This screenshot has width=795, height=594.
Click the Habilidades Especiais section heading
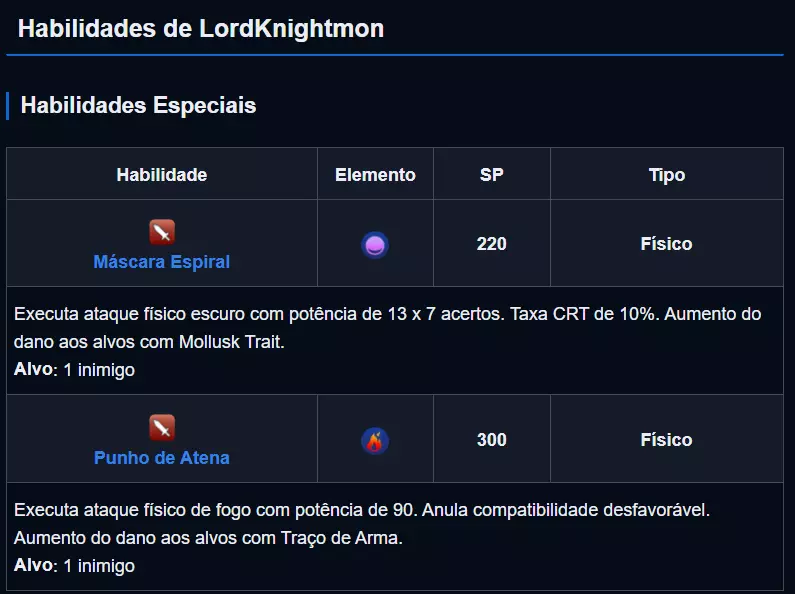click(138, 105)
